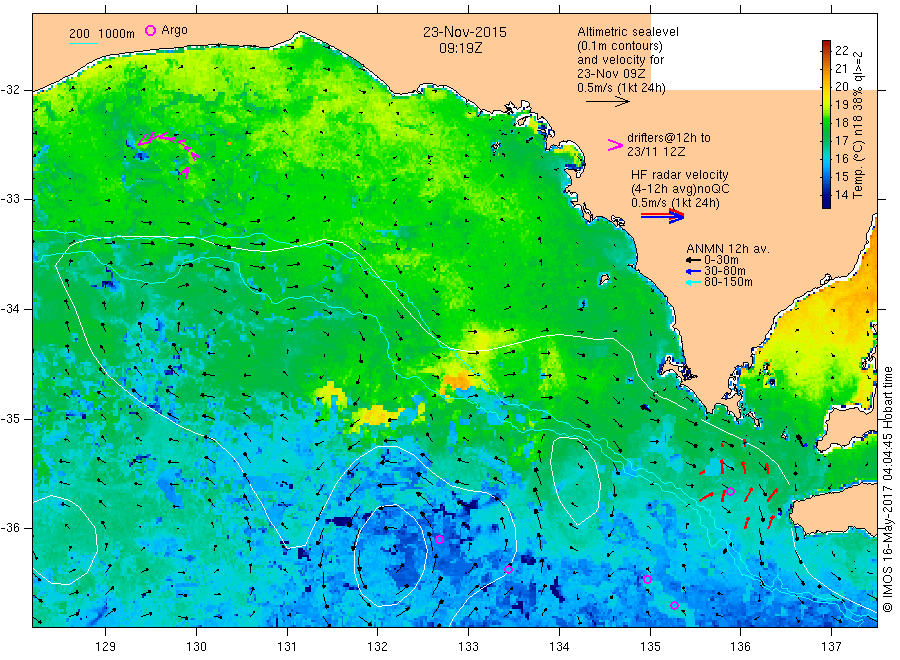Click the '30-80m' depth label
900x660 pixels.
pos(725,271)
